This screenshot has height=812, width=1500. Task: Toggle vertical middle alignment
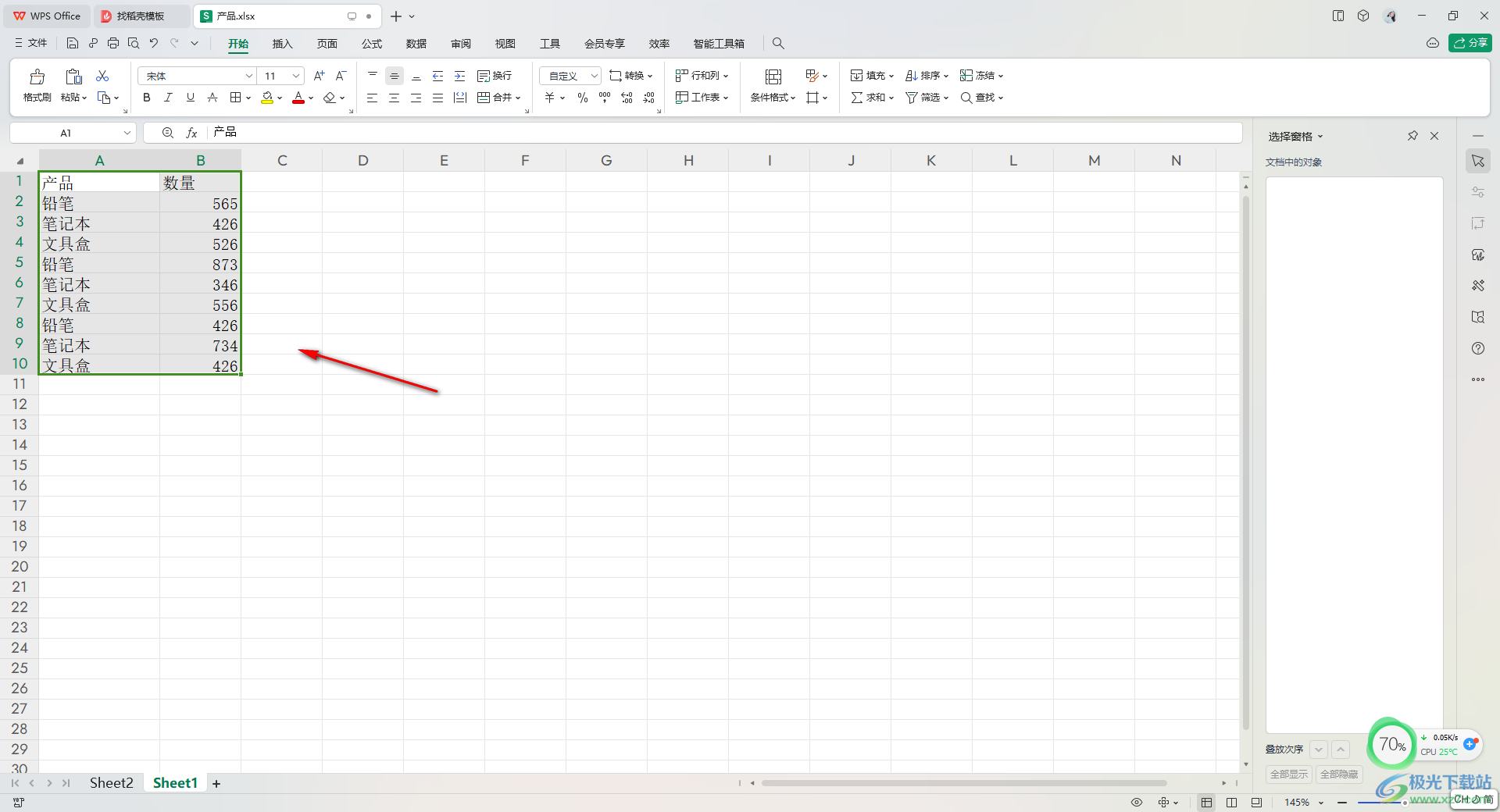pos(395,76)
